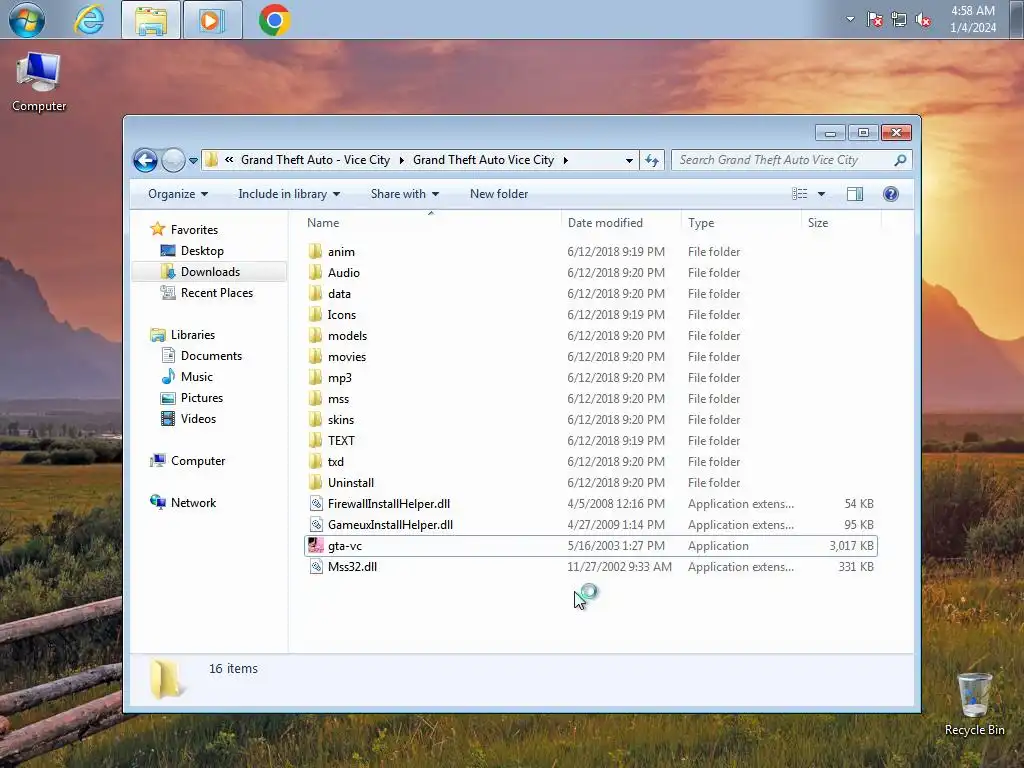
Task: Select the movies folder icon
Action: [x=315, y=357]
